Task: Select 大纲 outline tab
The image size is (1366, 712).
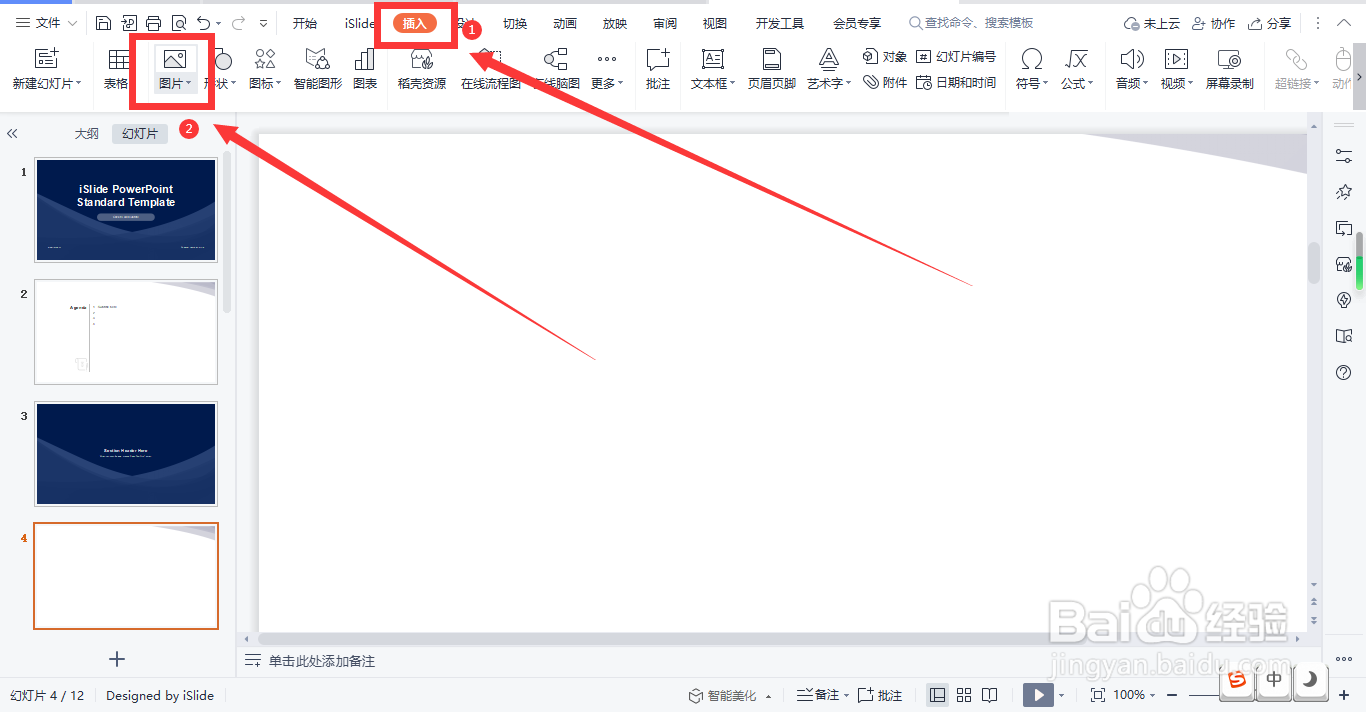Action: pos(87,133)
